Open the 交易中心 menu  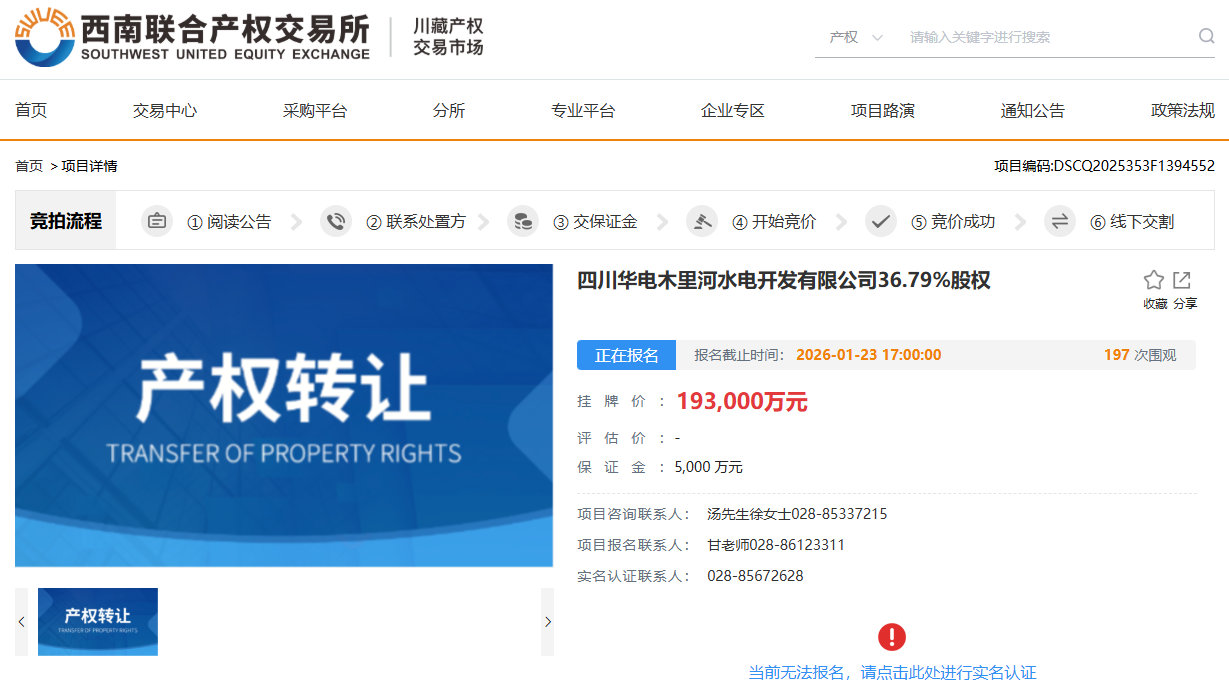(x=165, y=111)
